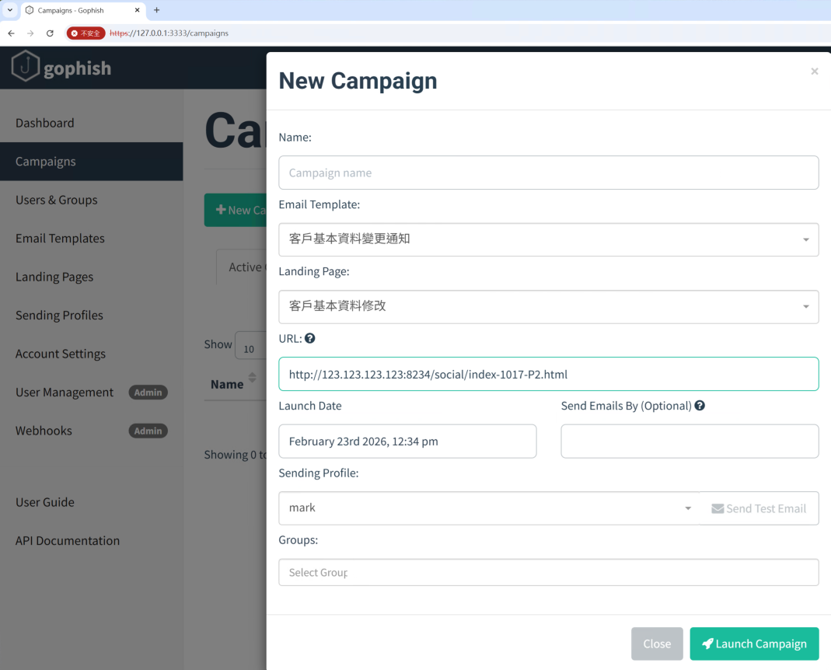Image resolution: width=831 pixels, height=670 pixels.
Task: Close the New Campaign modal with X
Action: [x=815, y=71]
